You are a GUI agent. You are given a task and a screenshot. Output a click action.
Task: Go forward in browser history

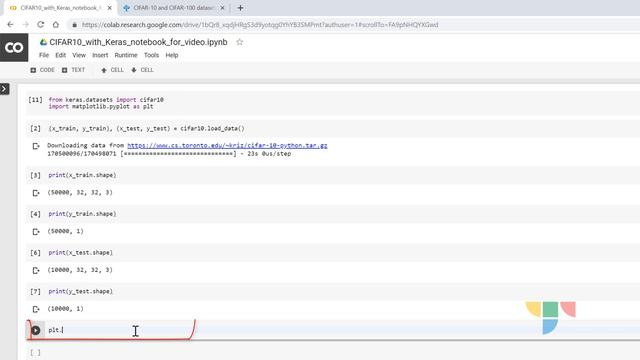(x=25, y=24)
